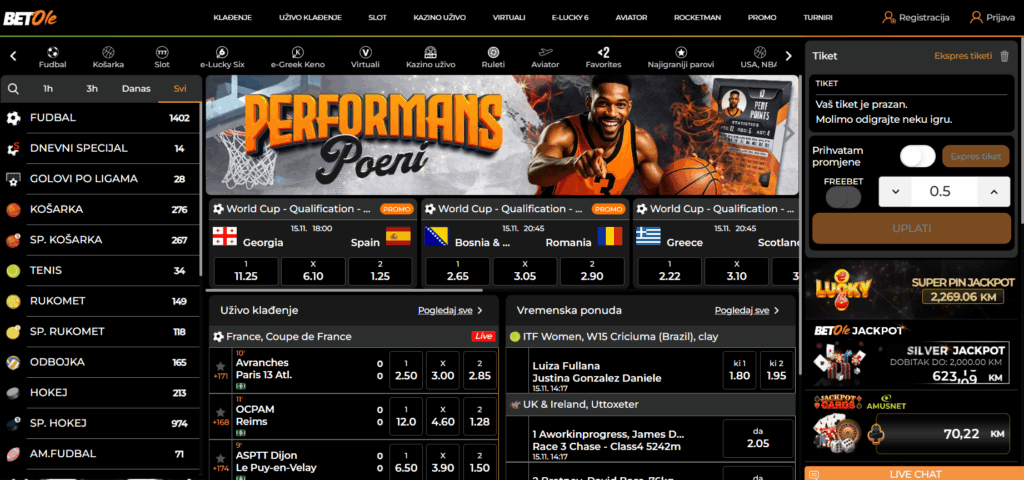
Task: Open the LIVE CHAT bar
Action: click(x=914, y=473)
